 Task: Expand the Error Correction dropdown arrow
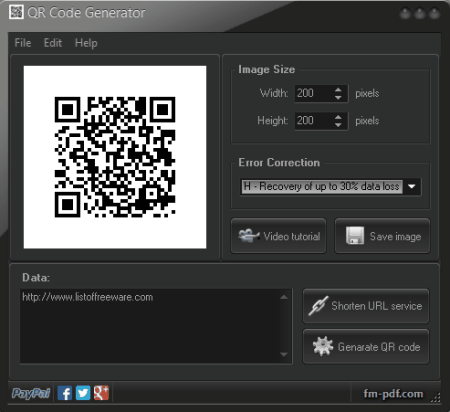click(x=412, y=186)
